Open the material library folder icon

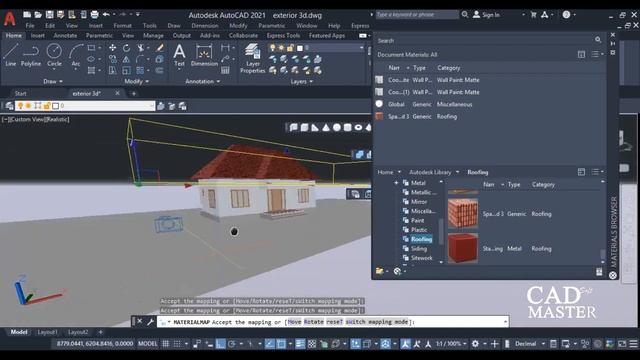point(380,271)
